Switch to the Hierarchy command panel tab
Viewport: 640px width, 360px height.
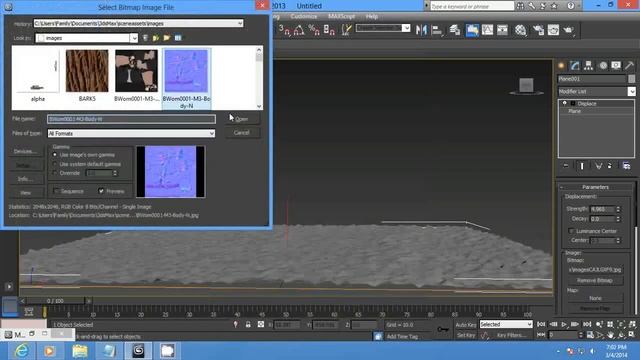(589, 65)
